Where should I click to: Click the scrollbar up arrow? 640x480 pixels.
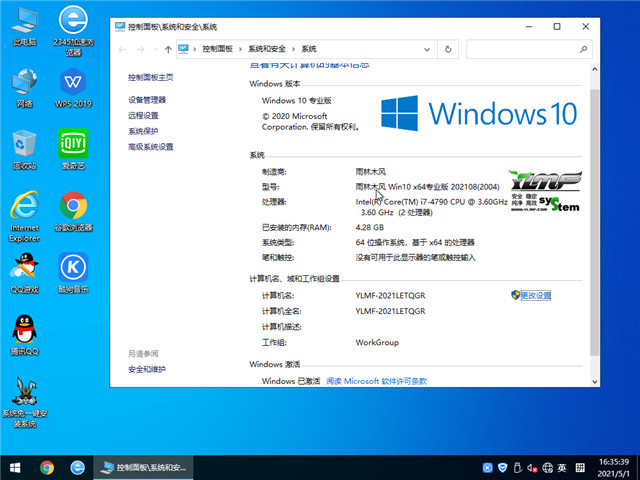tap(595, 69)
